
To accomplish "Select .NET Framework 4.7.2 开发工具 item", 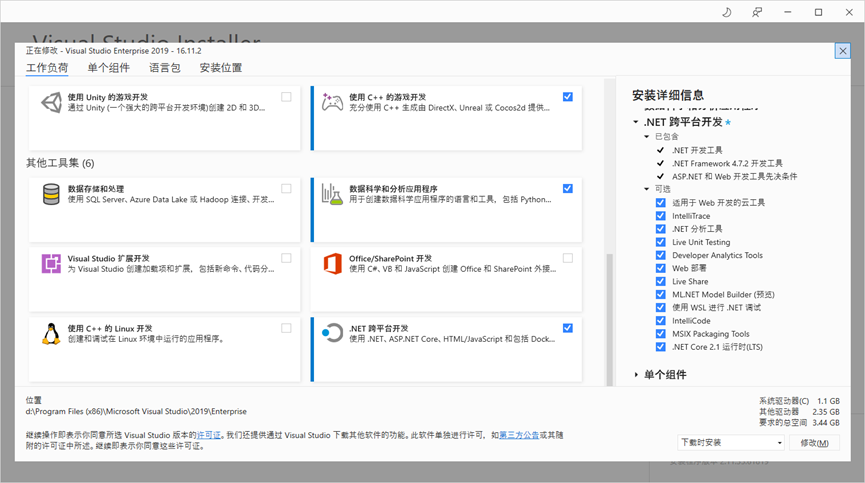I will [x=727, y=163].
